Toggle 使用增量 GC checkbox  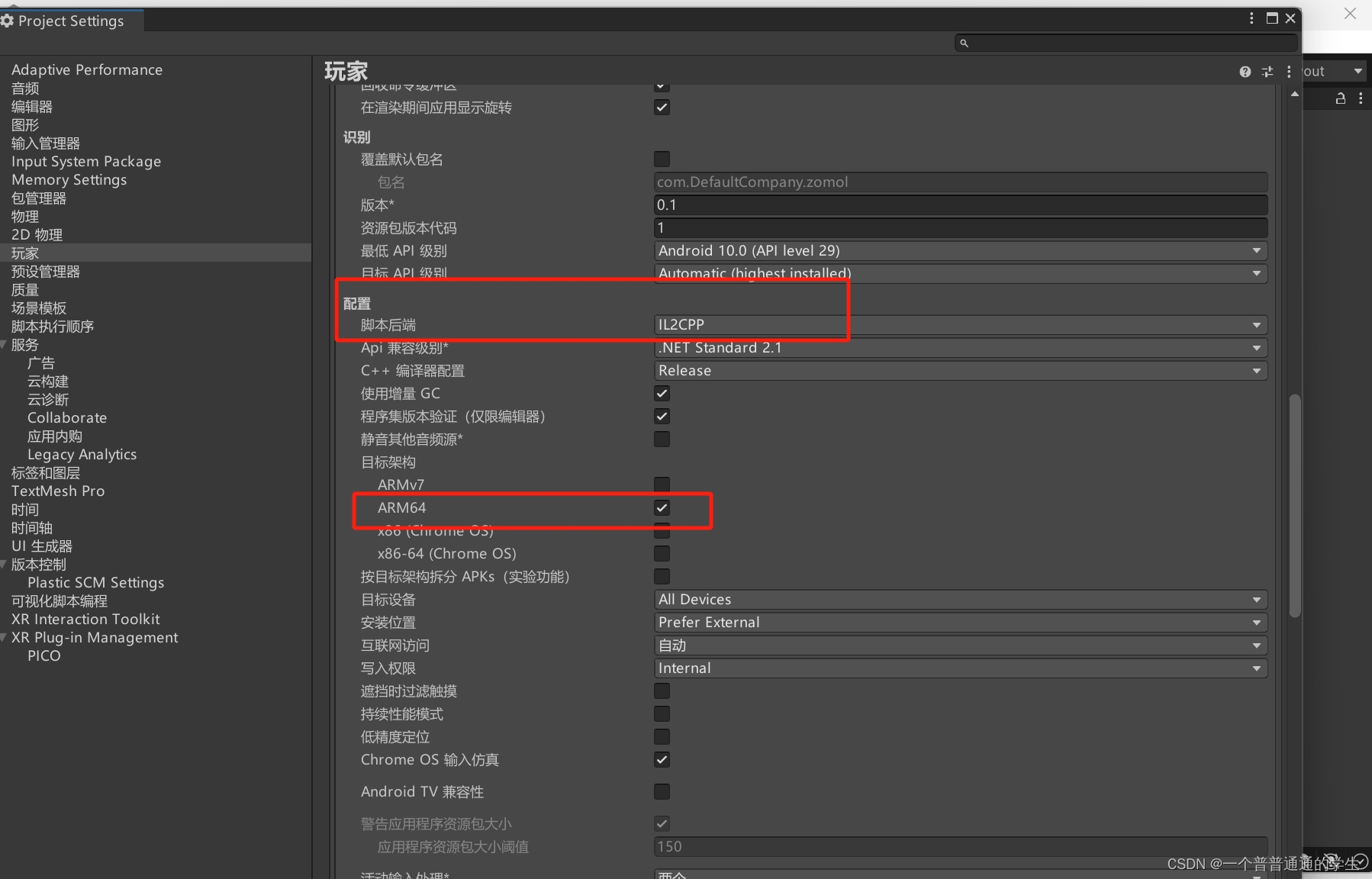coord(662,394)
